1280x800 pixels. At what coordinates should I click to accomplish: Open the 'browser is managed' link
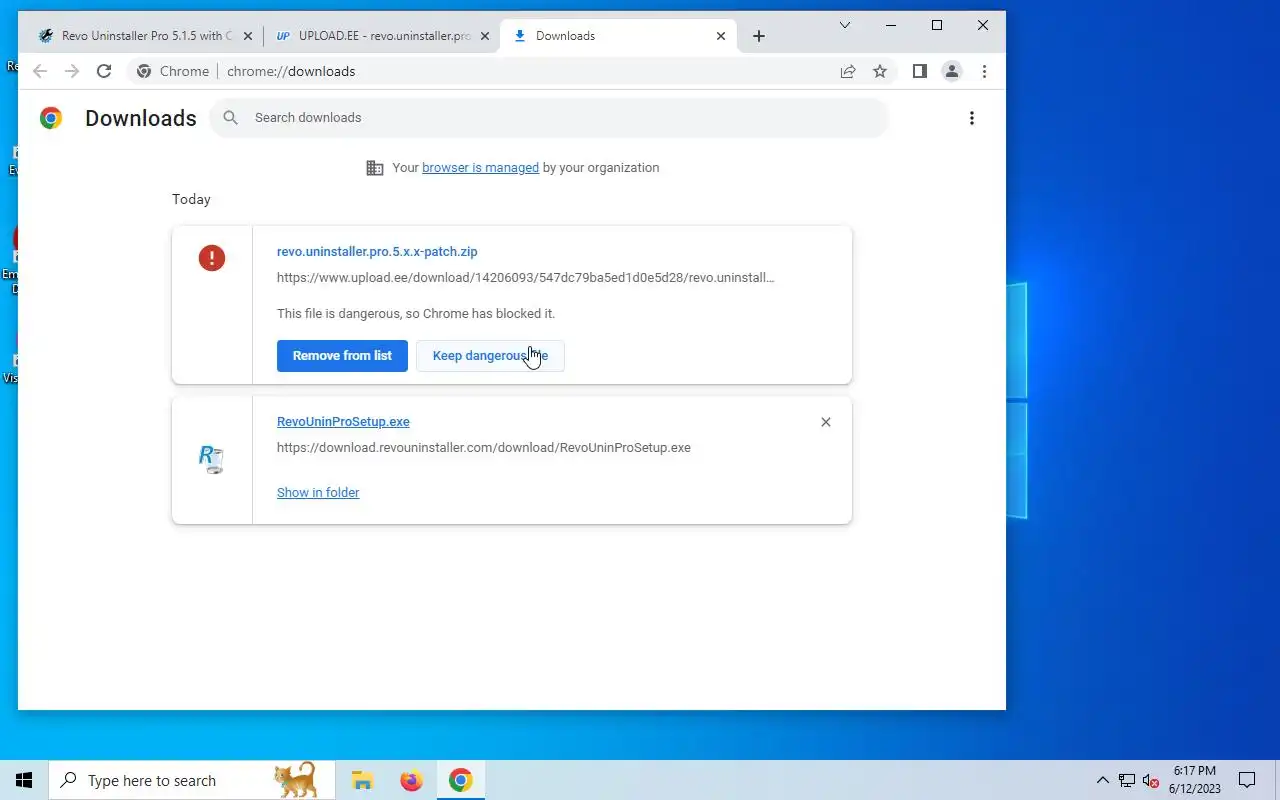click(480, 168)
